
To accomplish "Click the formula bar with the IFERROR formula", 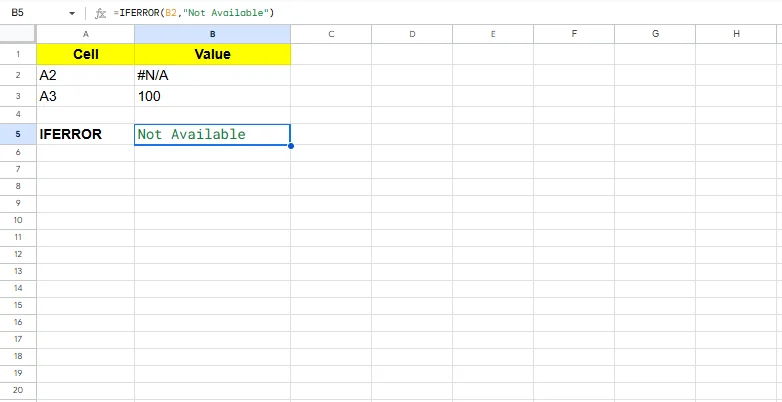I will tap(444, 13).
